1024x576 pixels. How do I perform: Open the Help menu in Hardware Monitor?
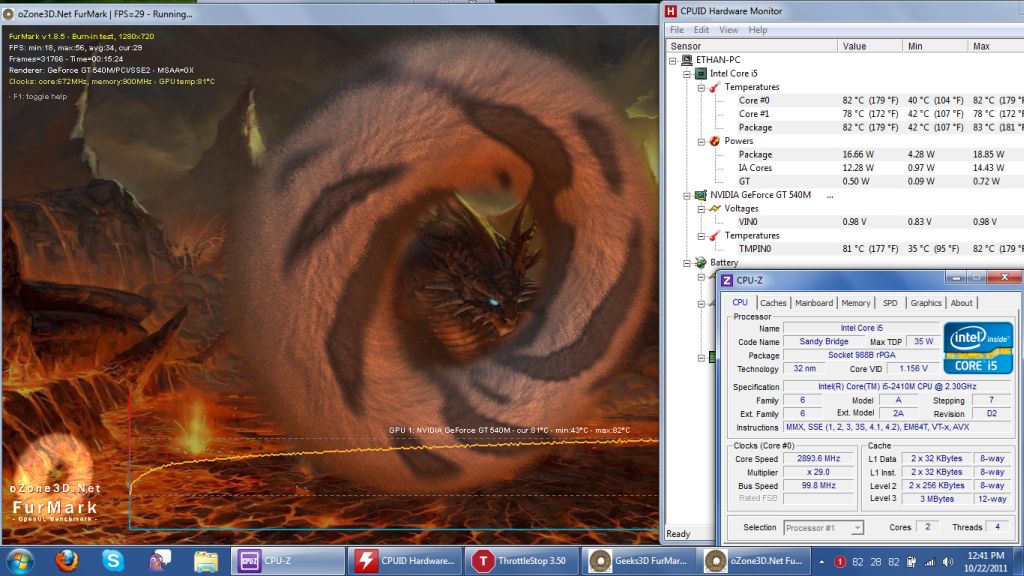758,30
